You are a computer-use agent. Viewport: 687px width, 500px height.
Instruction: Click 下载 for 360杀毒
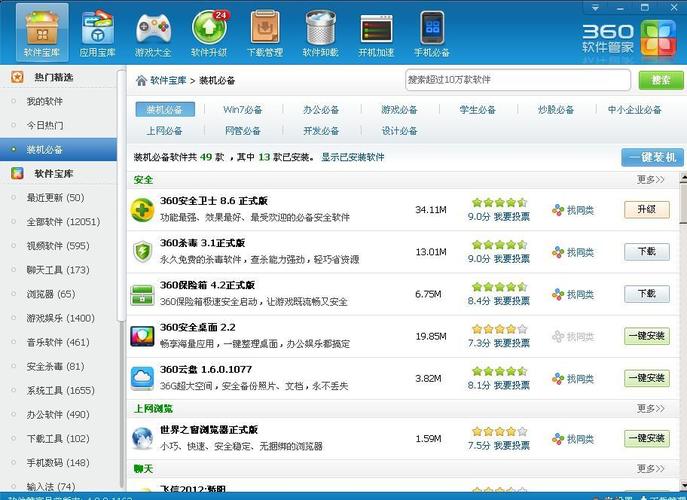(x=647, y=252)
